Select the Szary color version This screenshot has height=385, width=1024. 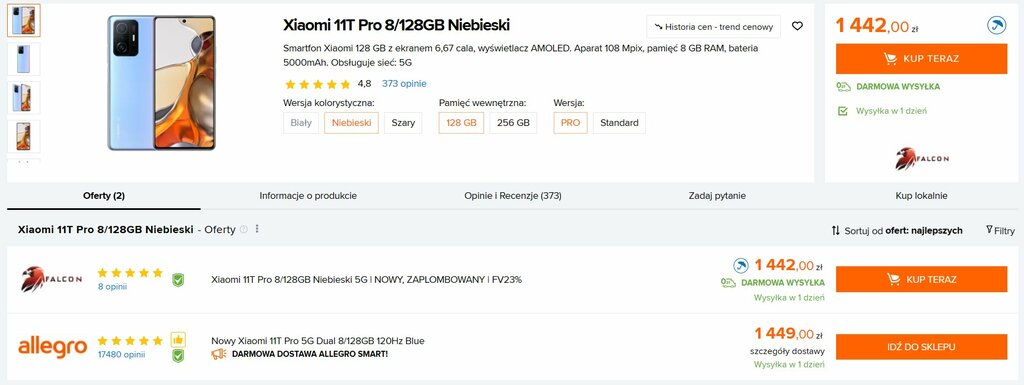[x=403, y=123]
